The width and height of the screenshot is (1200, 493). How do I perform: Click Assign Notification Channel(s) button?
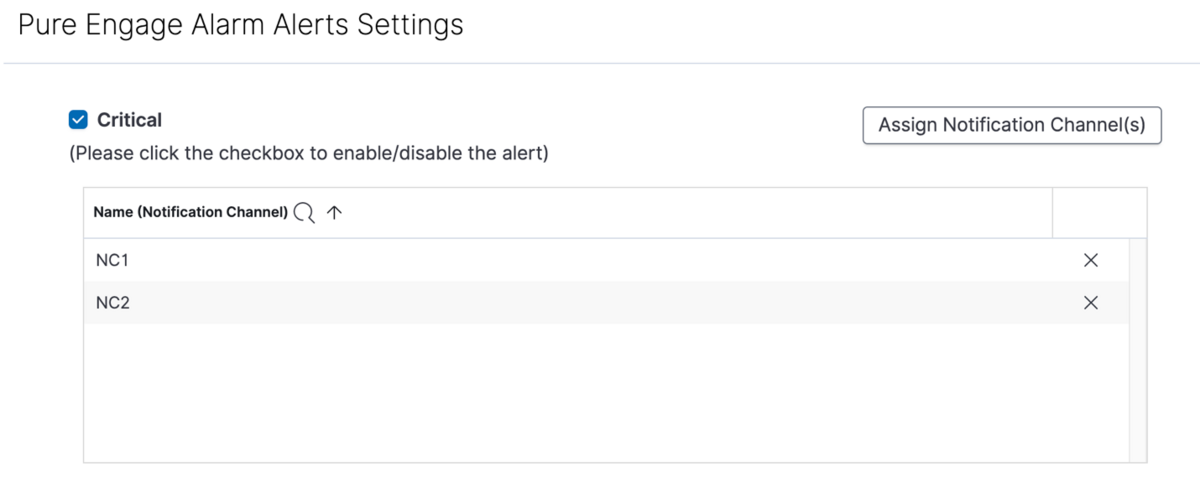point(1011,126)
